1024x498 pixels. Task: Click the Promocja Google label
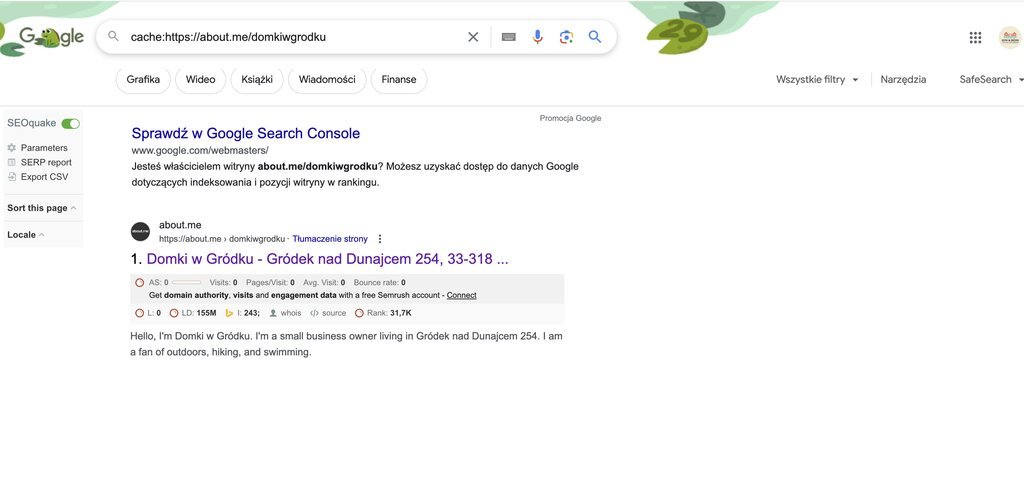click(570, 118)
